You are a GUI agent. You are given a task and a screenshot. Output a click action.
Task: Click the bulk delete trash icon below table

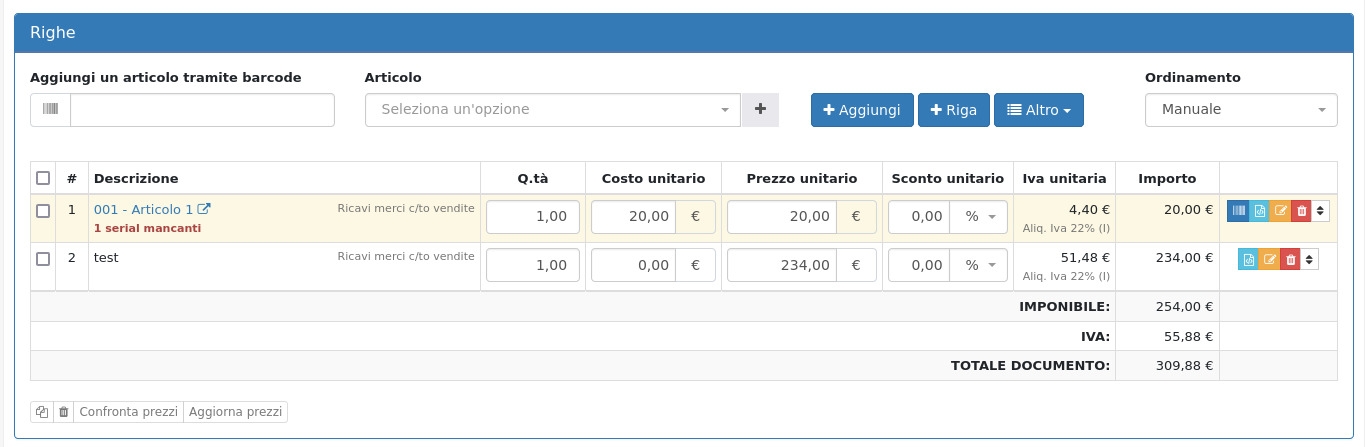(x=64, y=412)
